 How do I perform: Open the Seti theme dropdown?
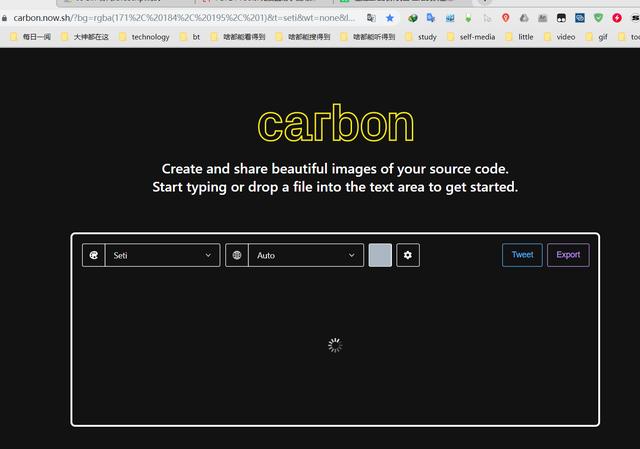click(x=162, y=255)
